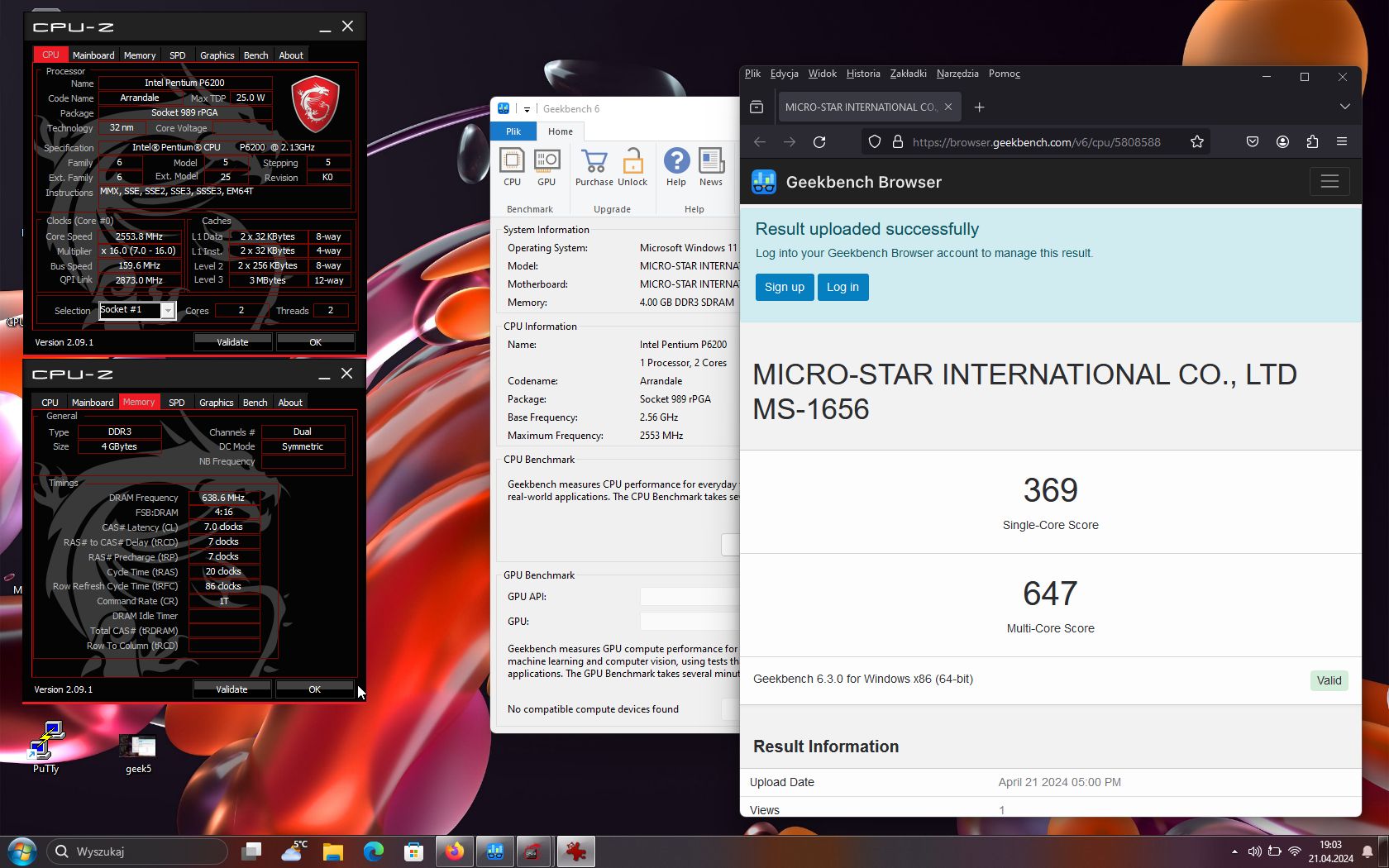The height and width of the screenshot is (868, 1389).
Task: Click OK in the top CPU-Z window
Action: [x=315, y=342]
